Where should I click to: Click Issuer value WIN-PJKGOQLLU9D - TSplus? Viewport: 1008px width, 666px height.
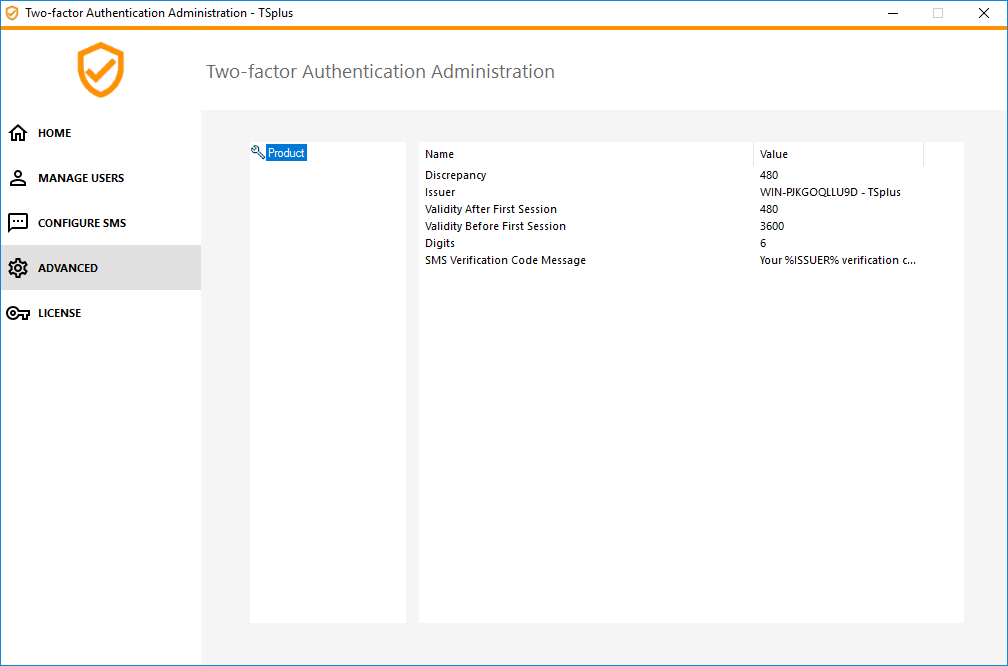pos(830,192)
